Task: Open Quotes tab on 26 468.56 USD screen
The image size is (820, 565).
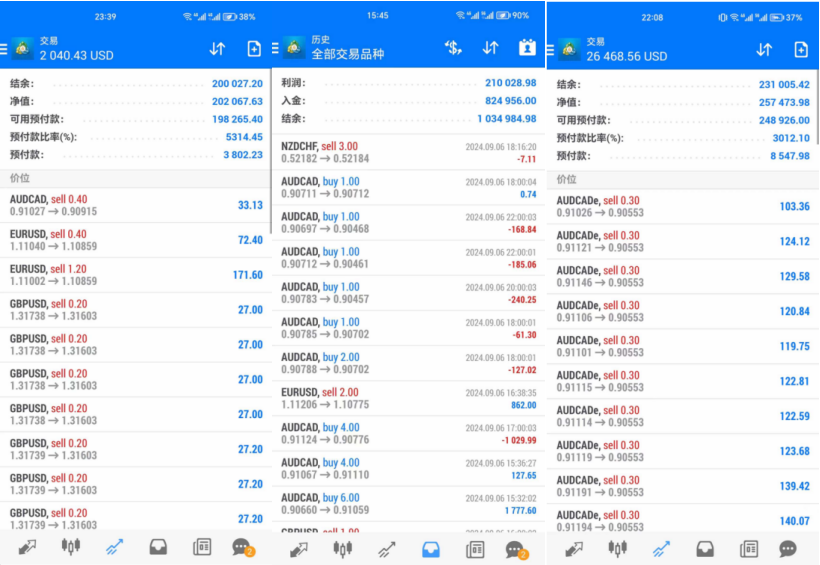Action: pos(574,549)
